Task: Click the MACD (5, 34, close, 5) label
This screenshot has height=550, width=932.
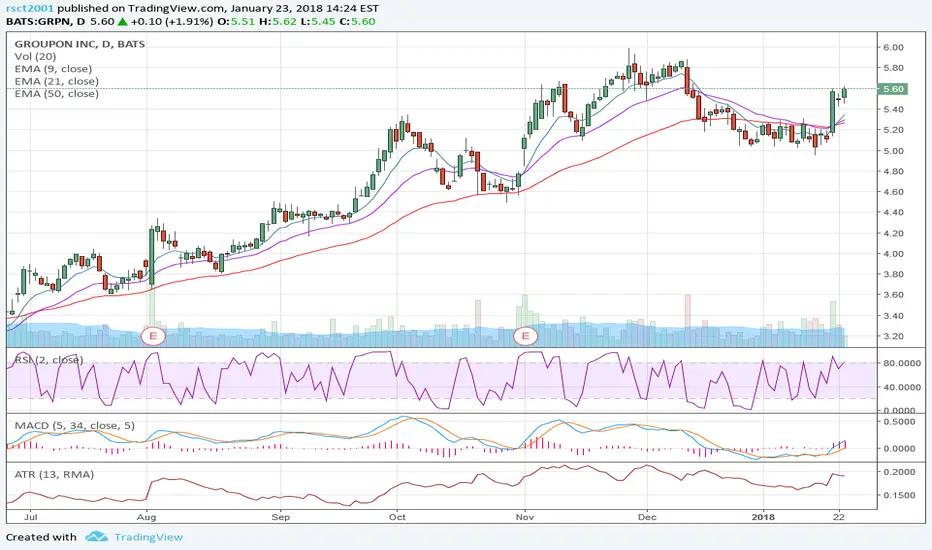Action: [x=74, y=426]
